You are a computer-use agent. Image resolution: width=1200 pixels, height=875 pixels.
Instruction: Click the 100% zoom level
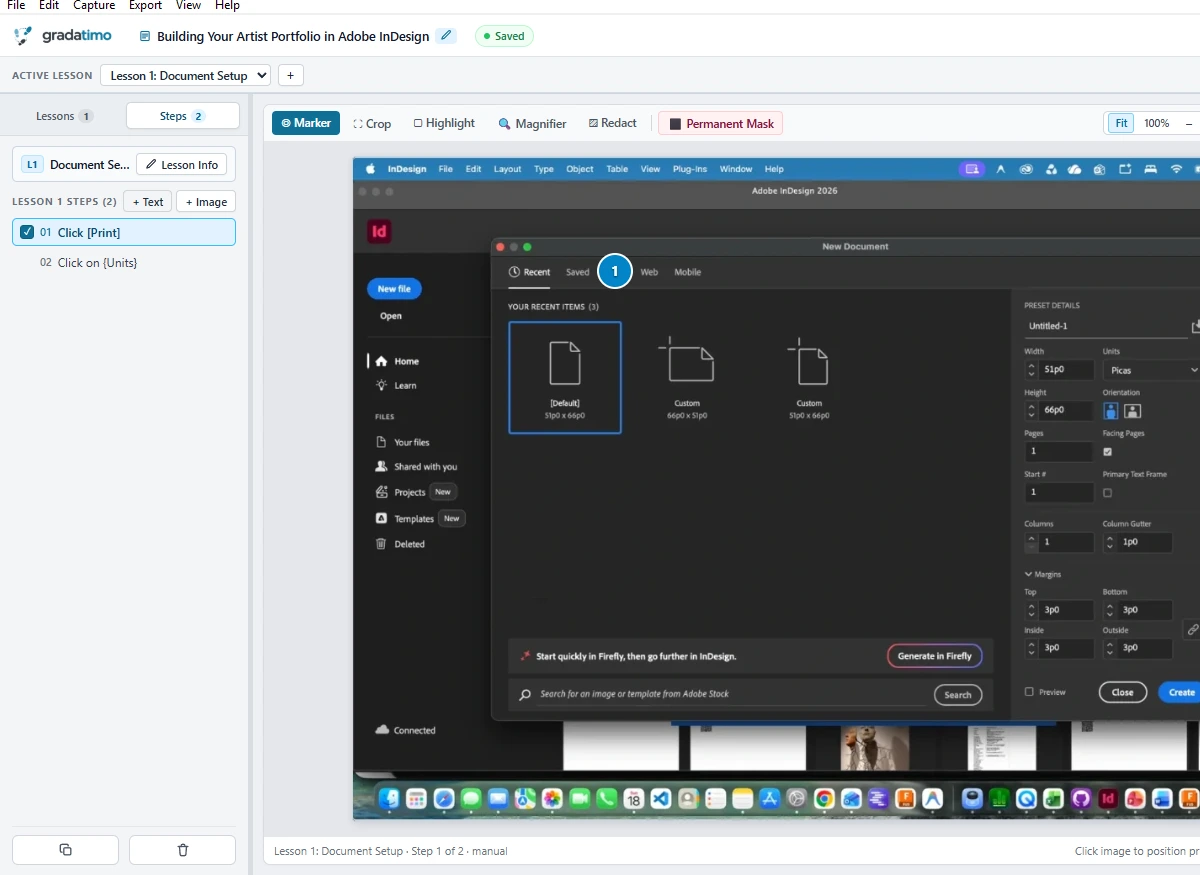pyautogui.click(x=1157, y=123)
